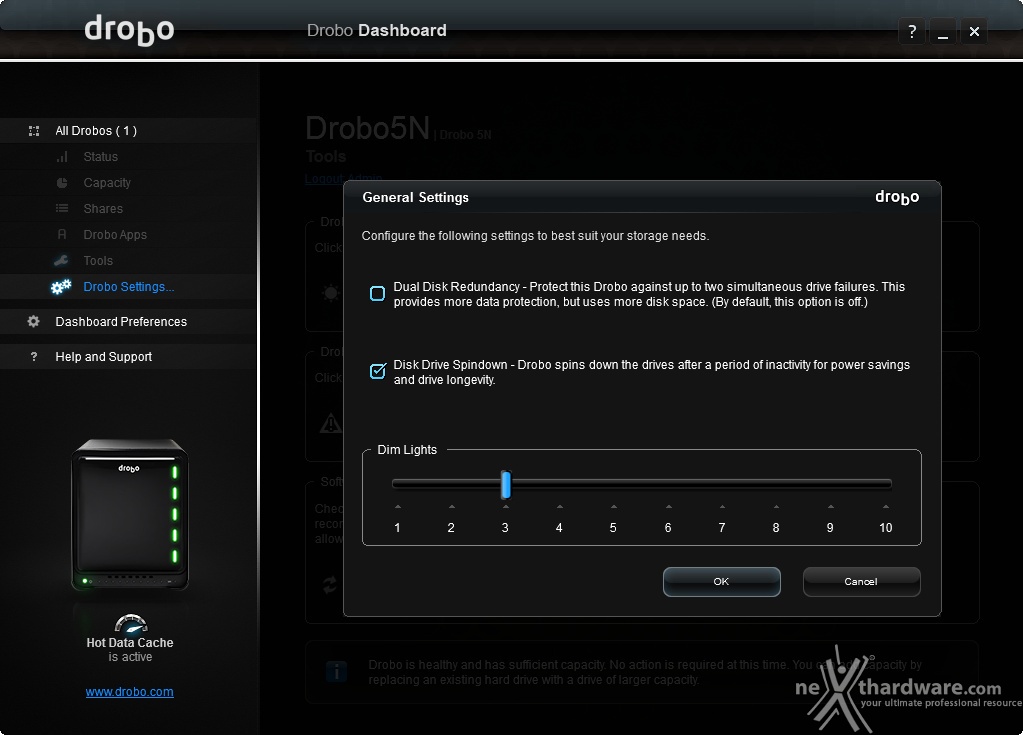Open Help and Support
1023x735 pixels.
point(103,357)
